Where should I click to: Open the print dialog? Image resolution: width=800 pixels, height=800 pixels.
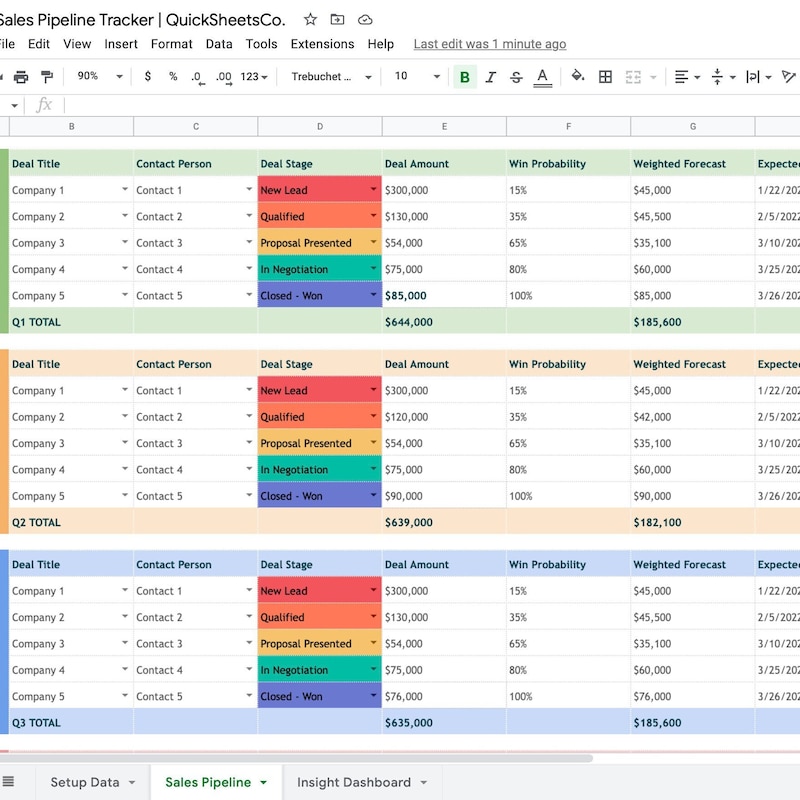point(20,76)
